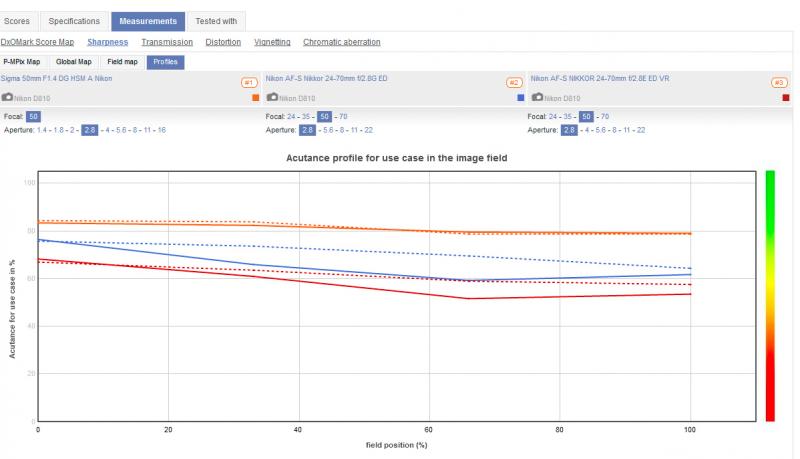Screen dimensions: 800x459
Task: Click the dark red color swatch for lens #3
Action: (x=786, y=97)
